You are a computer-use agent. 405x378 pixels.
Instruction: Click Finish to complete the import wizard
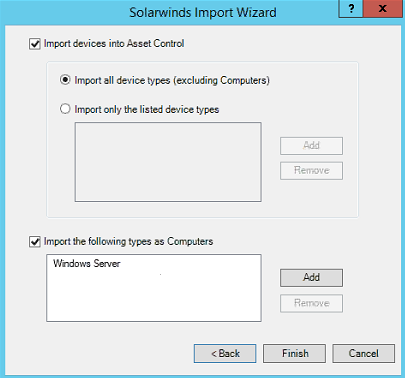coord(294,353)
